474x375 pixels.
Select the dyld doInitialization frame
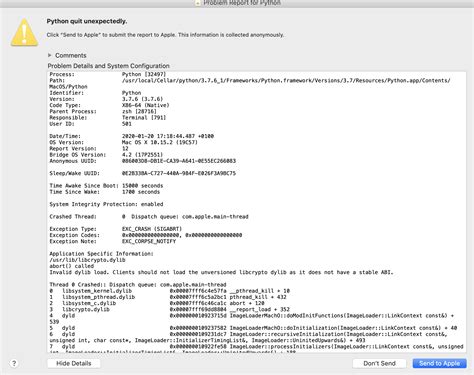click(x=253, y=328)
